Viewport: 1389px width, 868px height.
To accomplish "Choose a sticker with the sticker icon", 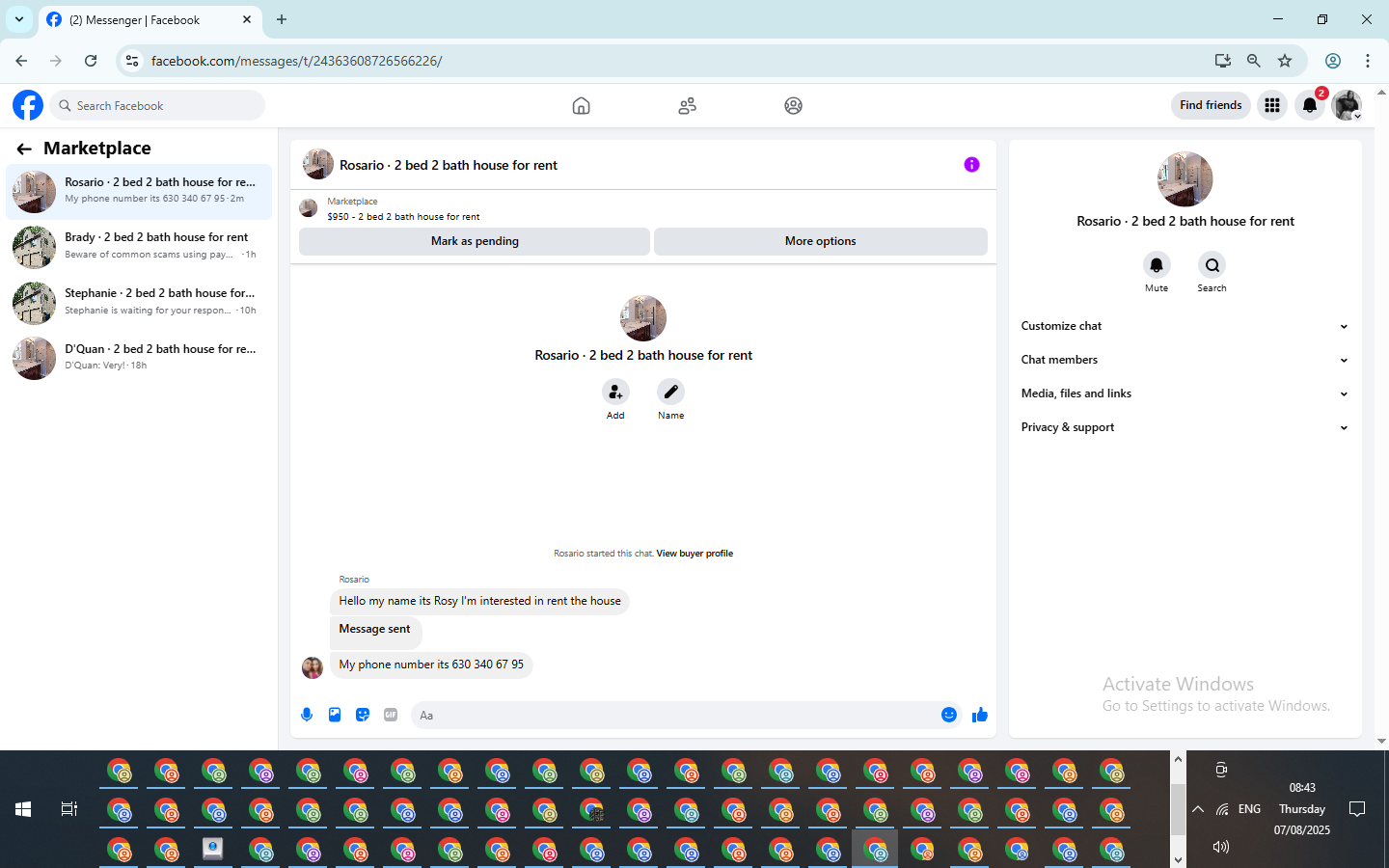I will pyautogui.click(x=363, y=715).
